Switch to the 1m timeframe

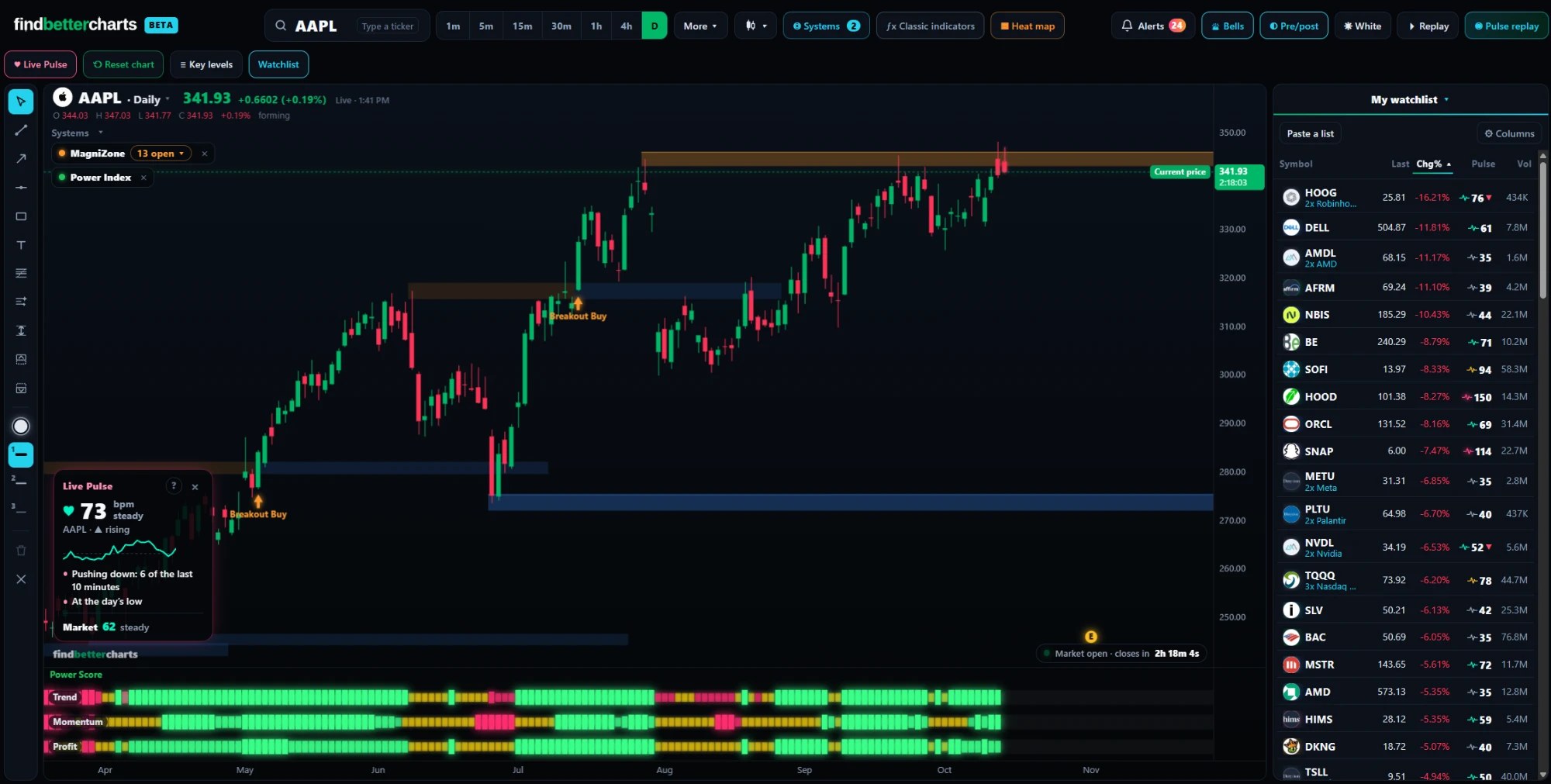pos(453,26)
